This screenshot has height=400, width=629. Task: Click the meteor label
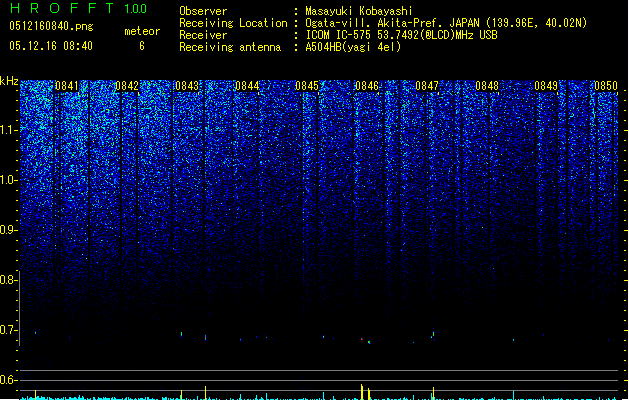[142, 31]
